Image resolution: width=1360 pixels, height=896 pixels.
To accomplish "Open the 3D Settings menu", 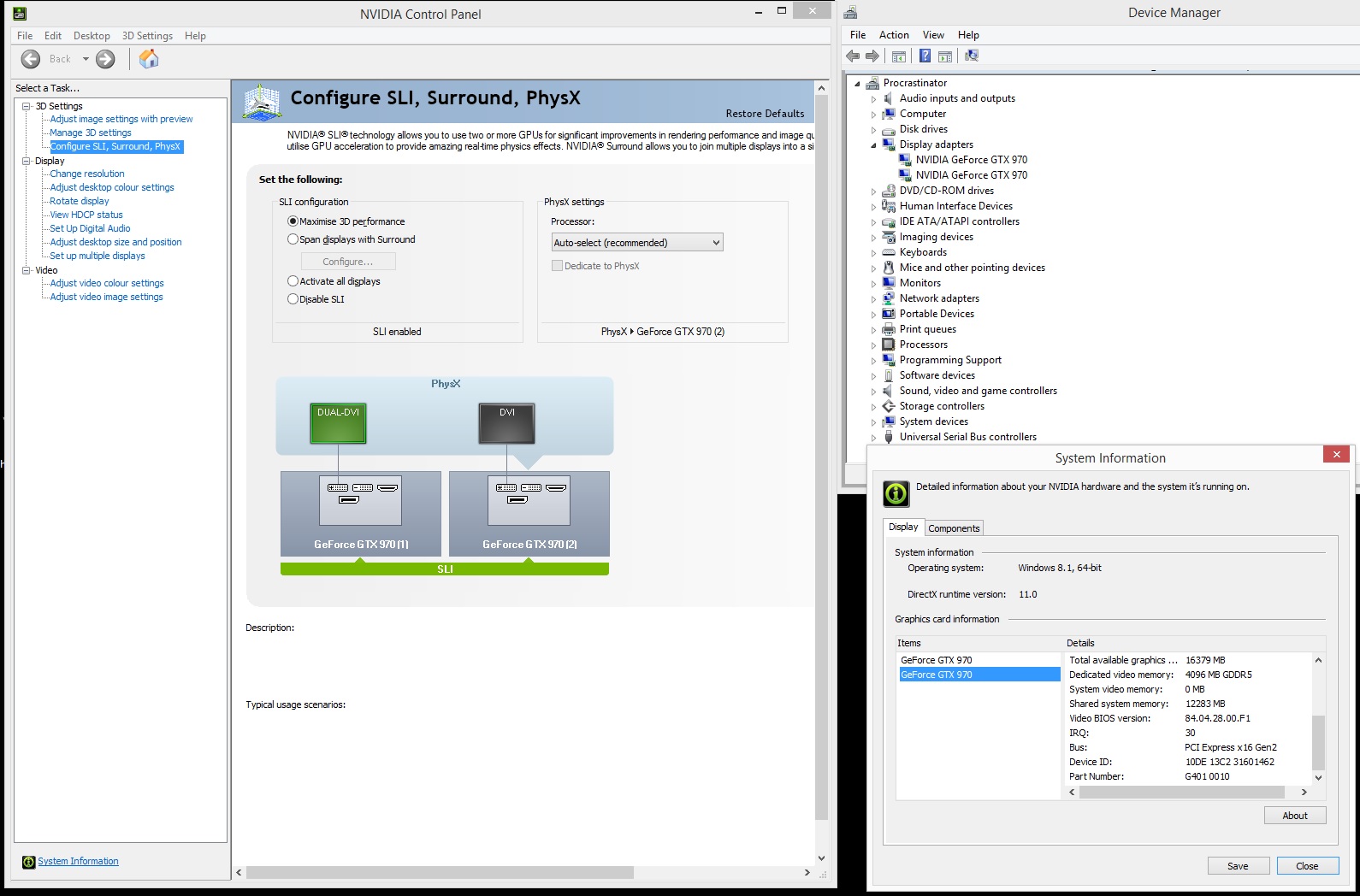I will pyautogui.click(x=147, y=36).
